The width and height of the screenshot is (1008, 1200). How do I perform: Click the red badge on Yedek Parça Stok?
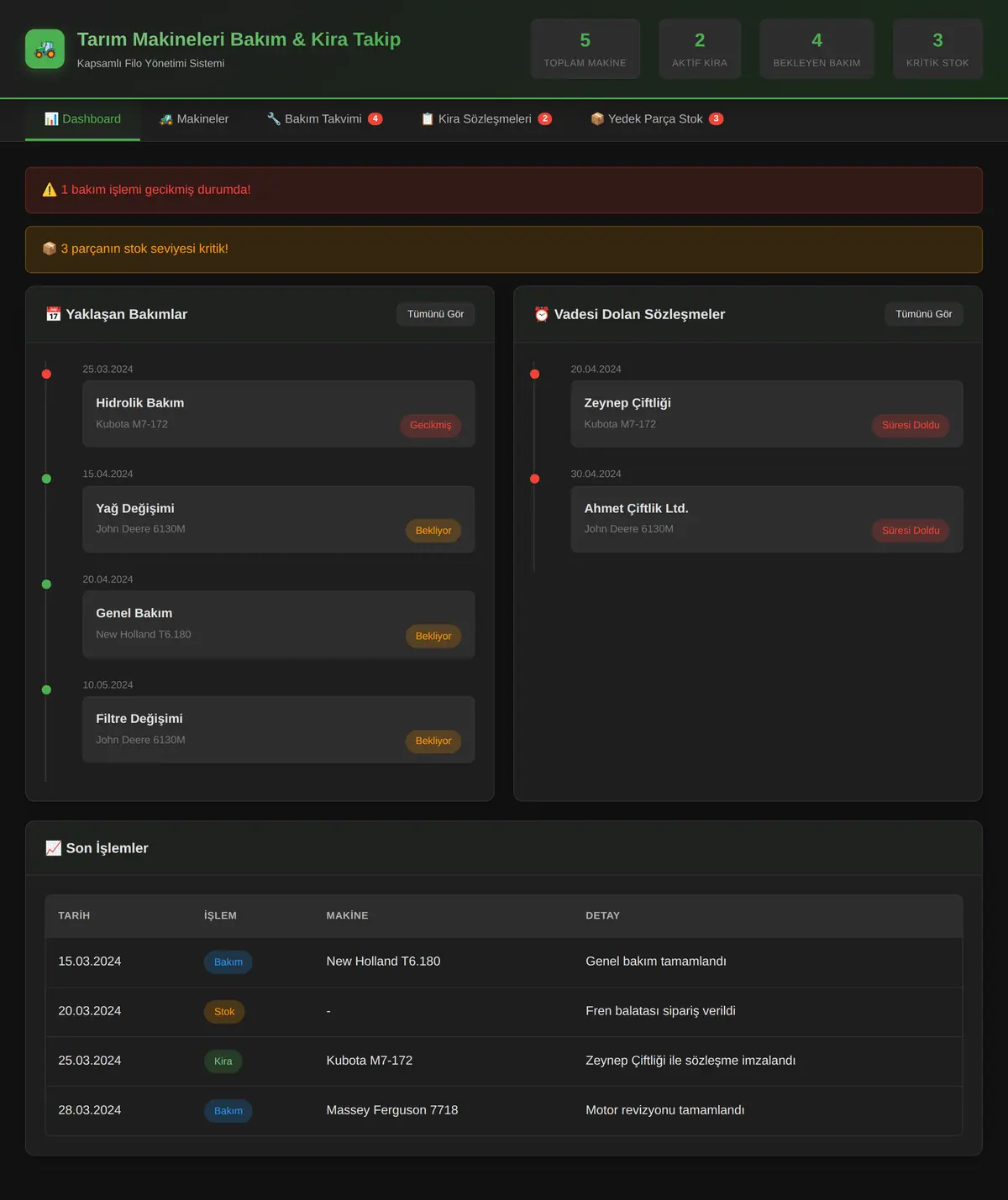pyautogui.click(x=717, y=119)
